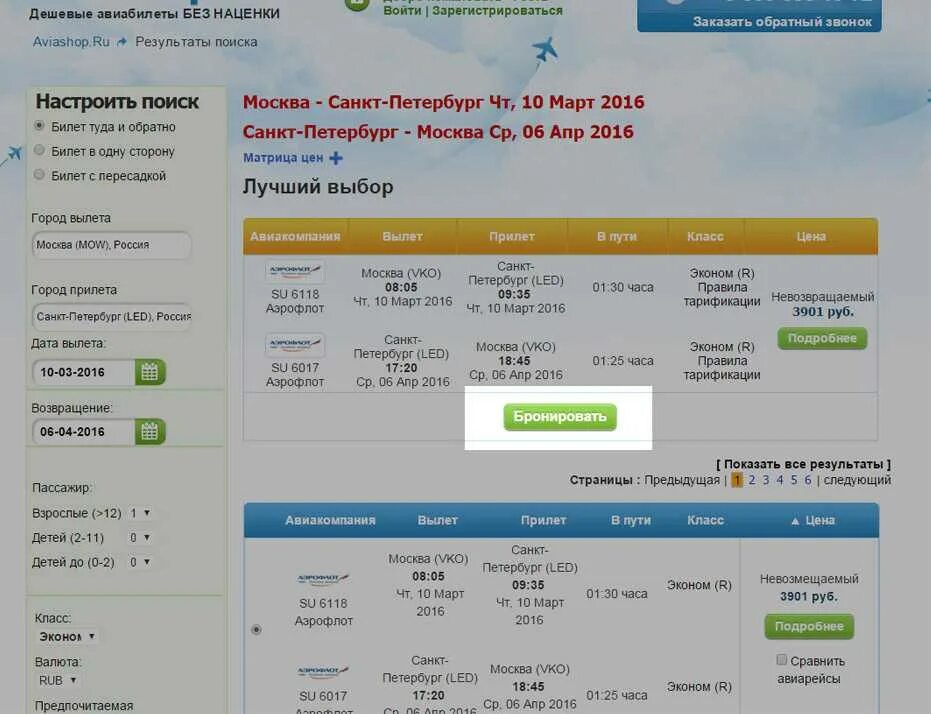Go to results page 6
The width and height of the screenshot is (931, 714).
(x=808, y=480)
